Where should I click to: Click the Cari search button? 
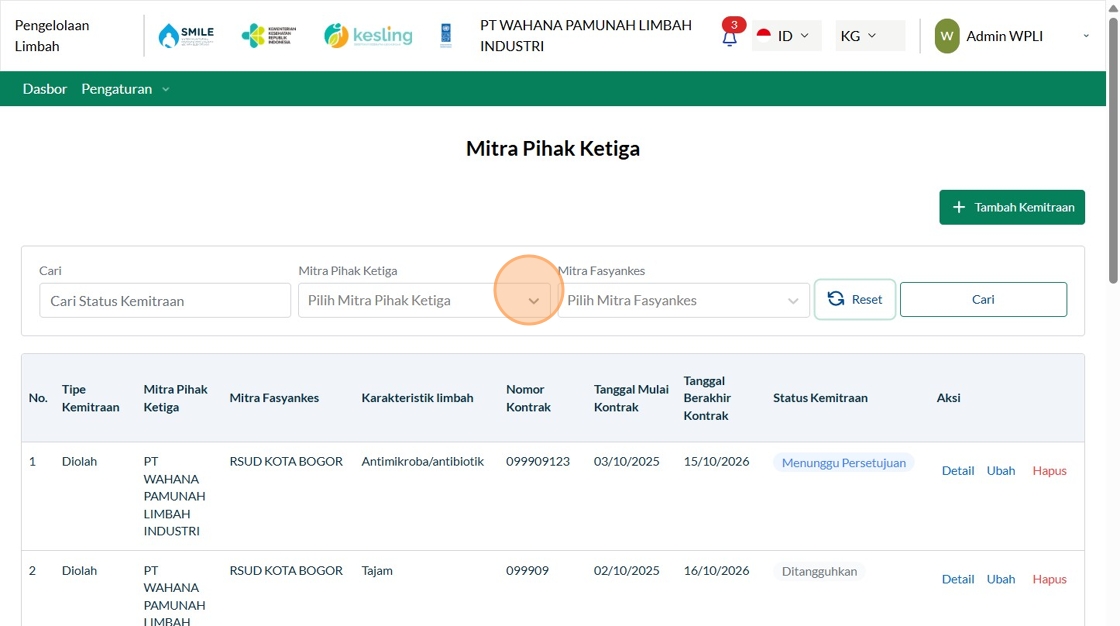click(983, 299)
